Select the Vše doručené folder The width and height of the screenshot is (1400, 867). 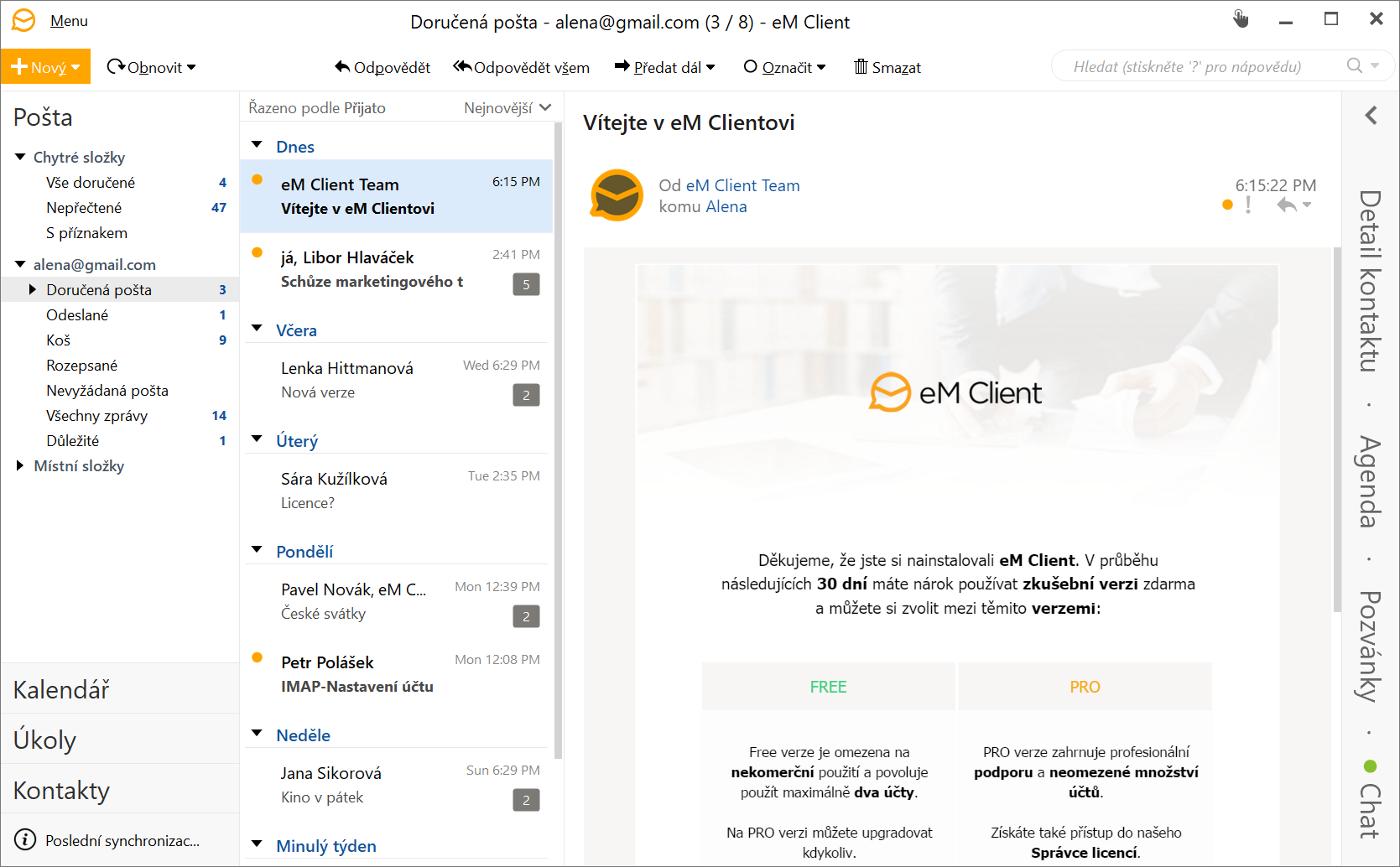pos(120,183)
